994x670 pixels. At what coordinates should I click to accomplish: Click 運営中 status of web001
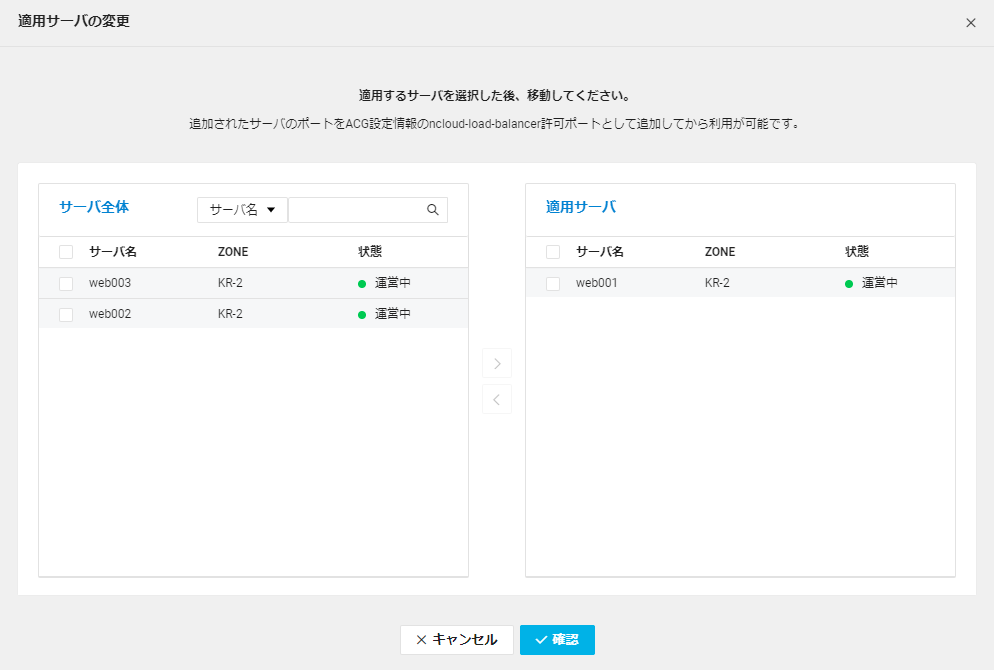[879, 283]
